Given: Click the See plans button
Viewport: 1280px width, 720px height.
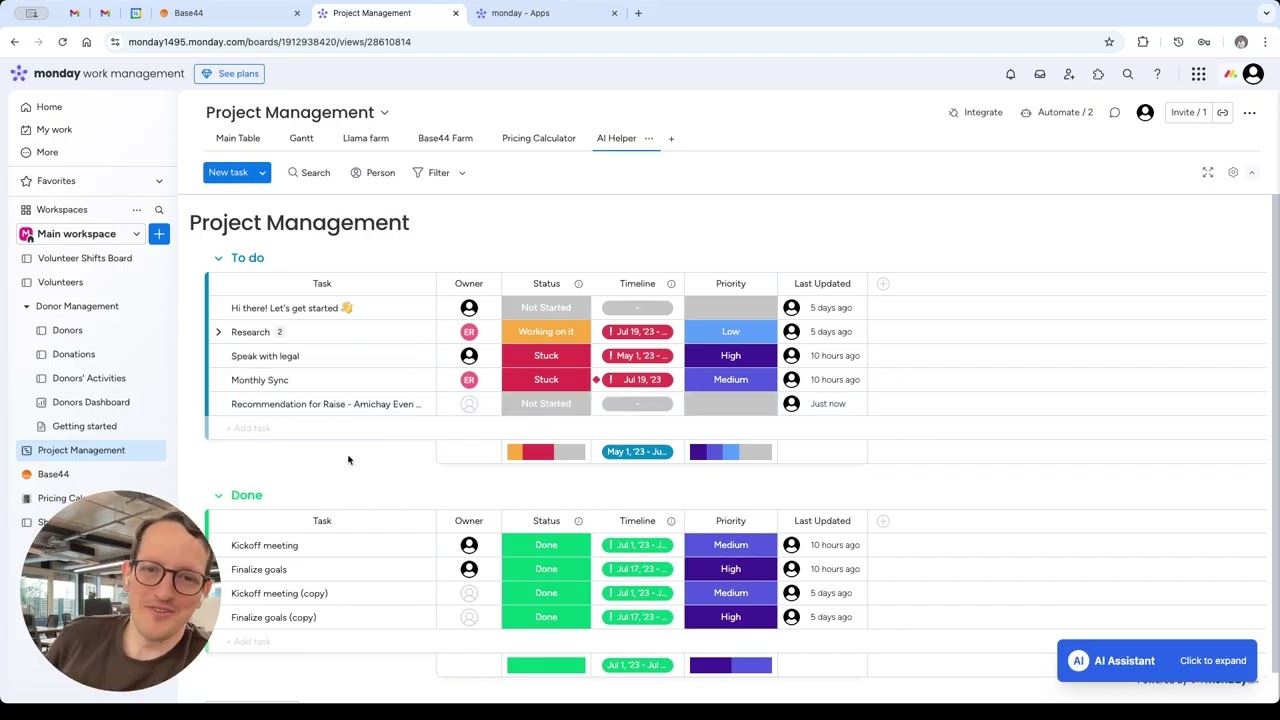Looking at the screenshot, I should click(230, 74).
